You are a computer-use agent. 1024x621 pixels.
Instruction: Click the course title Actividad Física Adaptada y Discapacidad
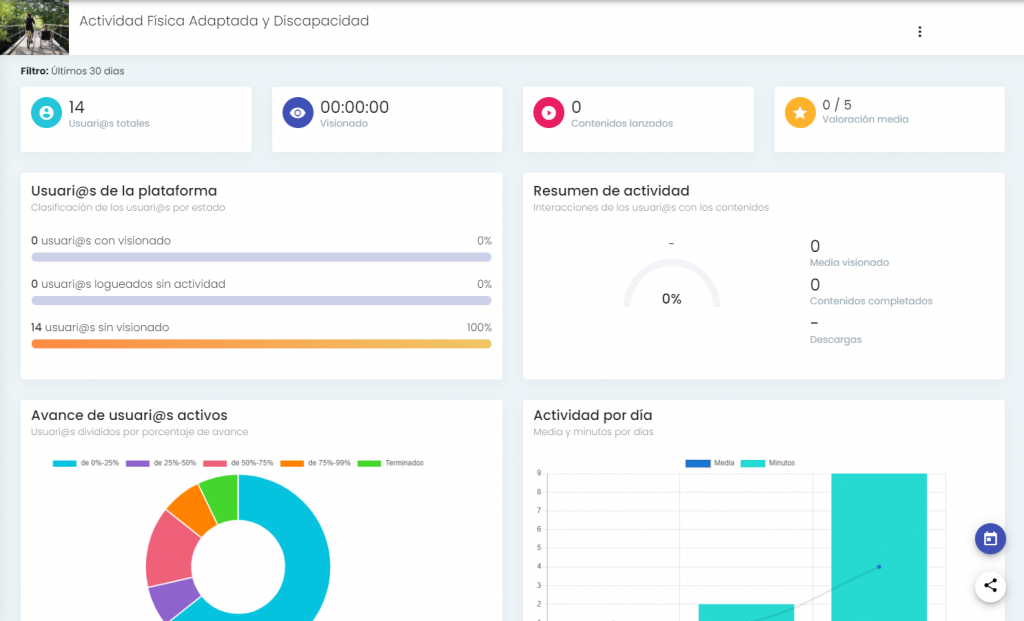point(224,21)
